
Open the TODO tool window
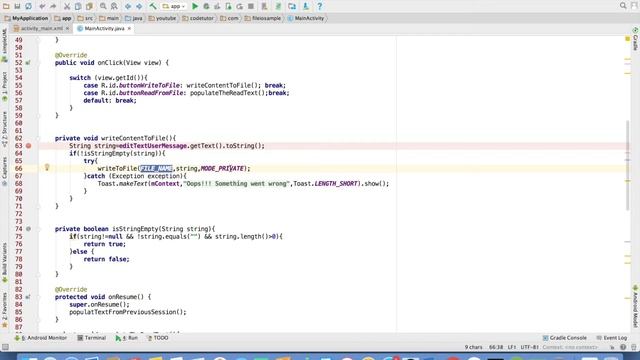[158, 338]
